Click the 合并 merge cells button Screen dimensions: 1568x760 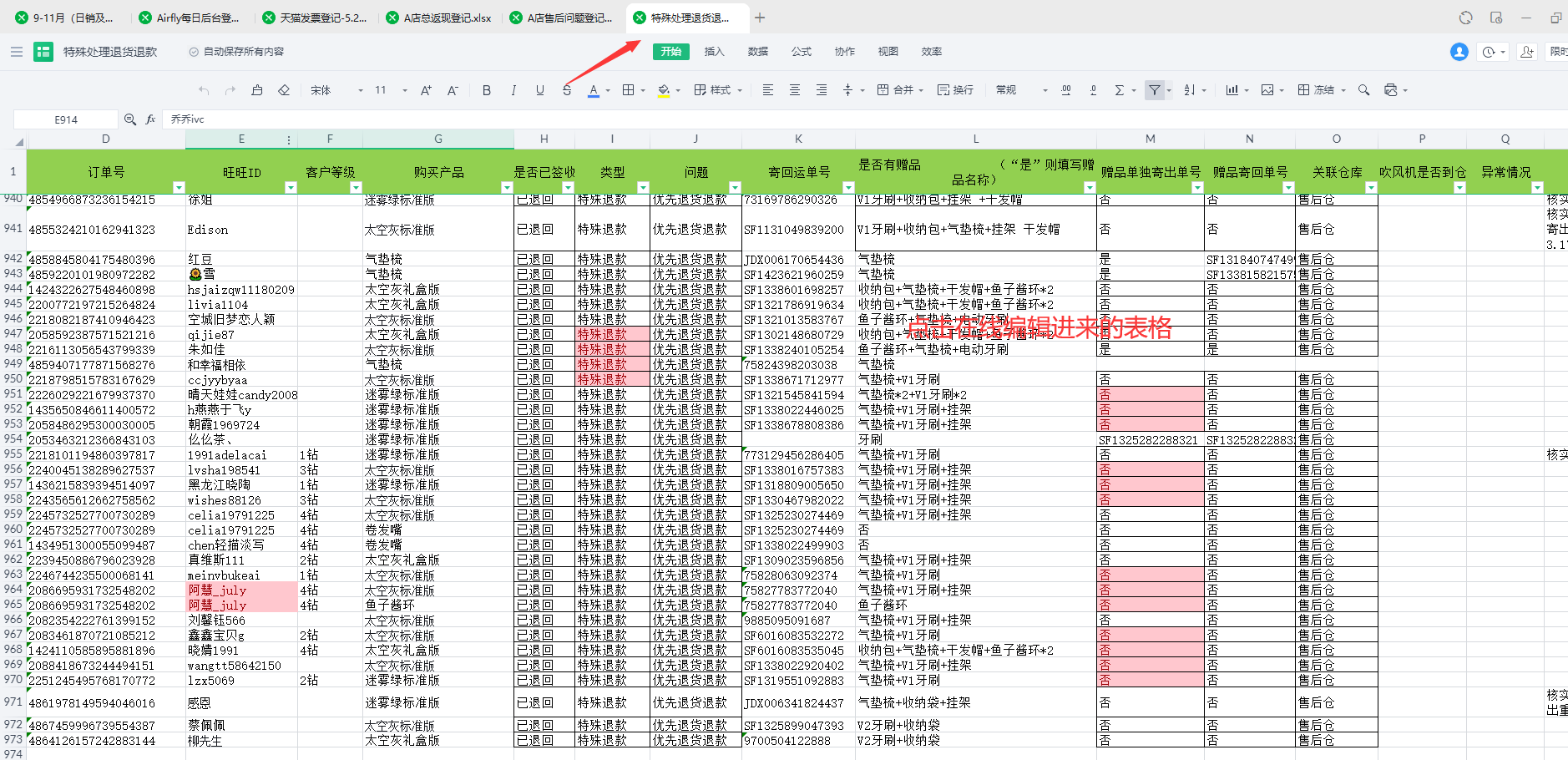pos(900,90)
